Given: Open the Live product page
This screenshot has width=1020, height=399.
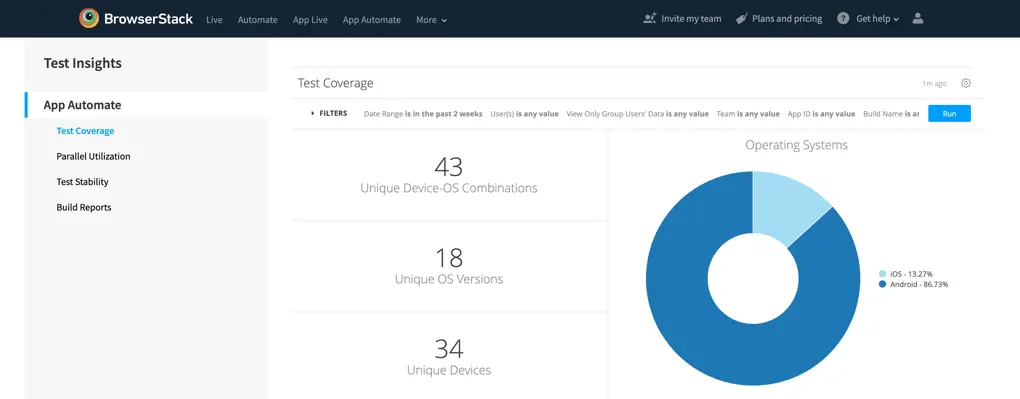Looking at the screenshot, I should 214,20.
